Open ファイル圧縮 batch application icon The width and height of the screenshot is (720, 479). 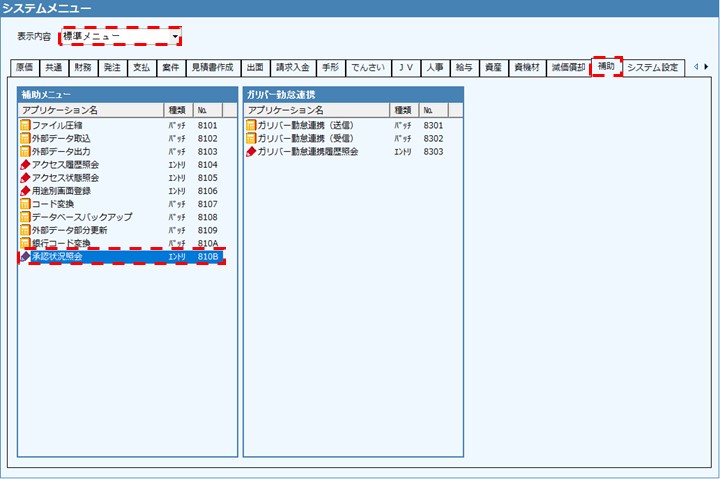click(x=25, y=125)
